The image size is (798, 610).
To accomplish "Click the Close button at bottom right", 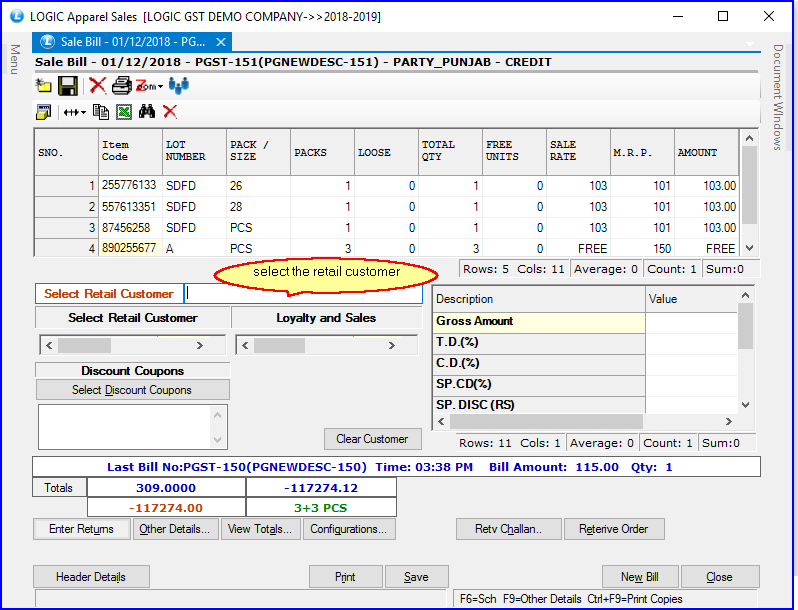I will 720,577.
